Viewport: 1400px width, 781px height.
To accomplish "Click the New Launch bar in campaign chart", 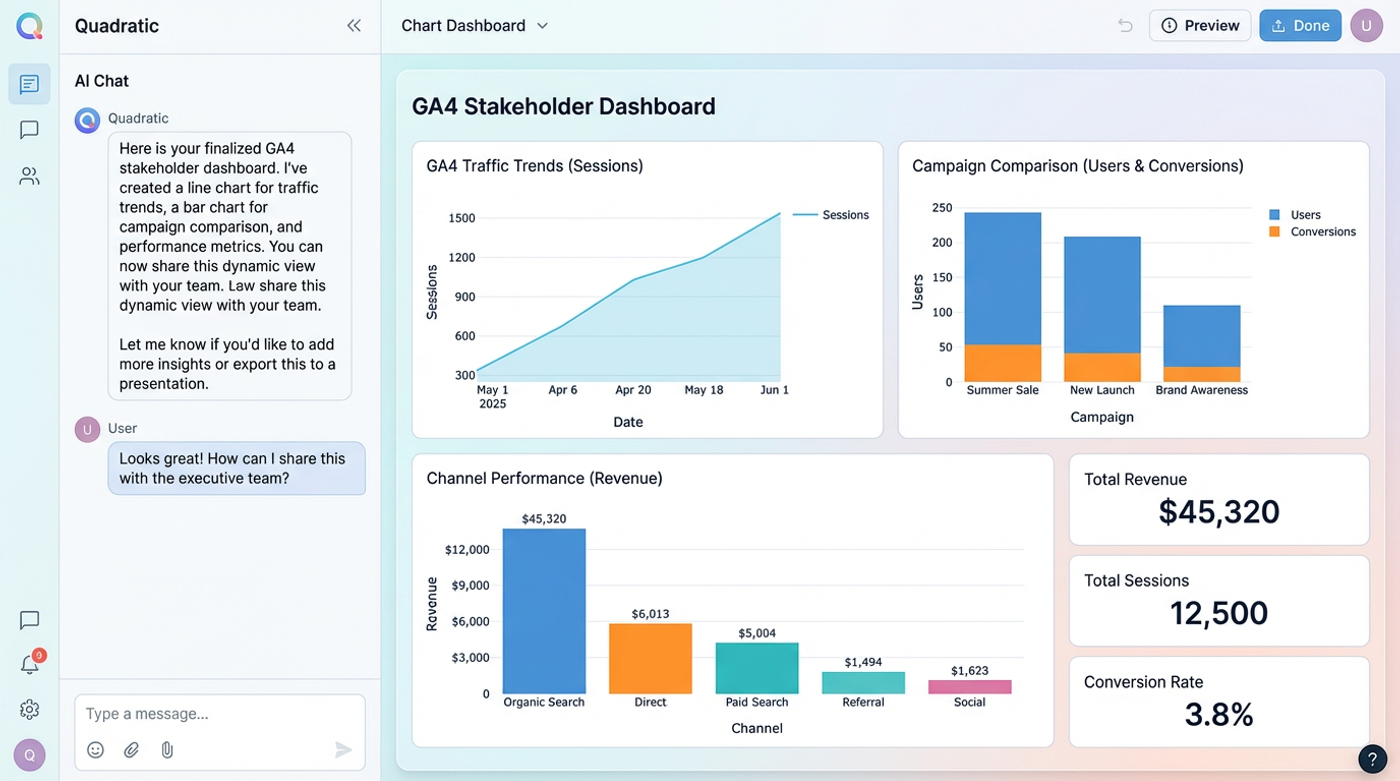I will 1102,309.
